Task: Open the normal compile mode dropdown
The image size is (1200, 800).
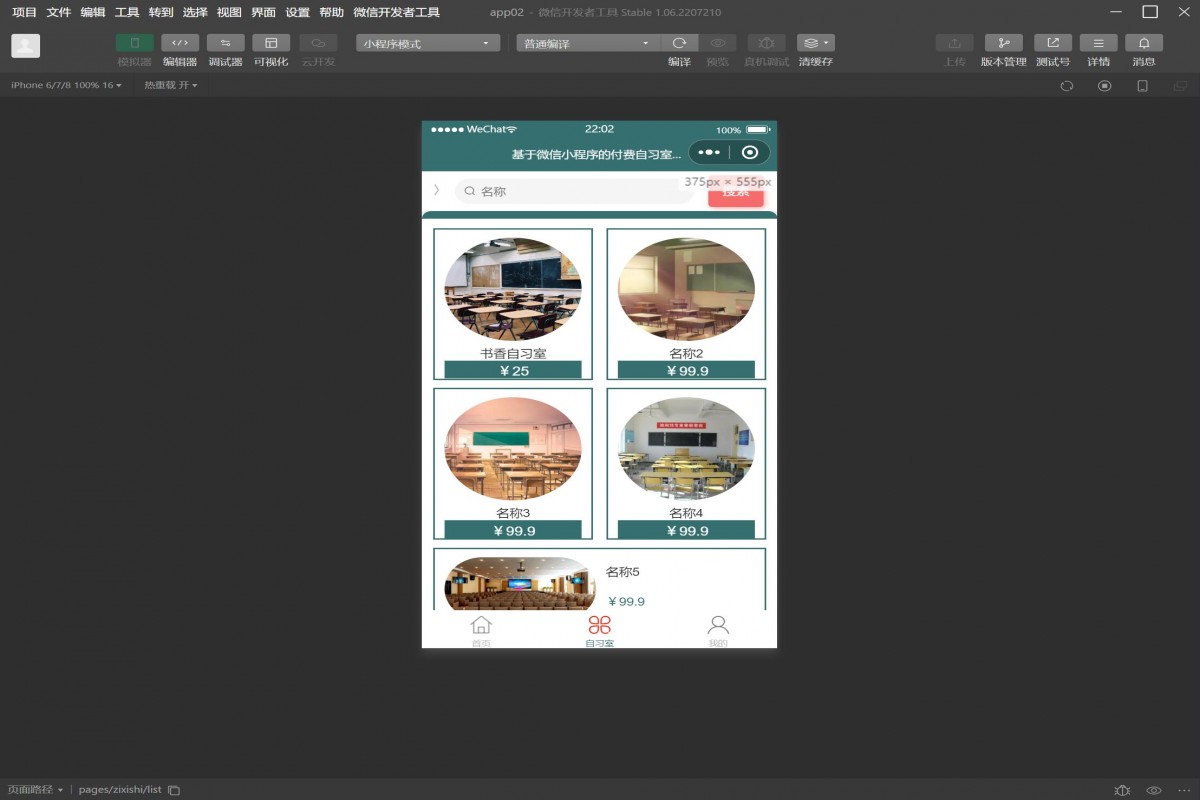Action: [588, 43]
